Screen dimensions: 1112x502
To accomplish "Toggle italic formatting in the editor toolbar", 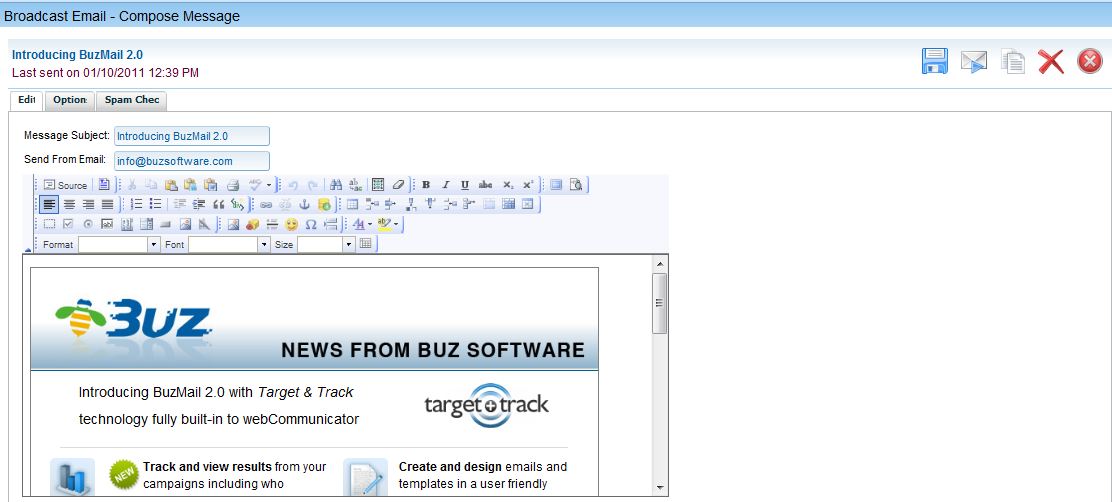I will point(446,185).
